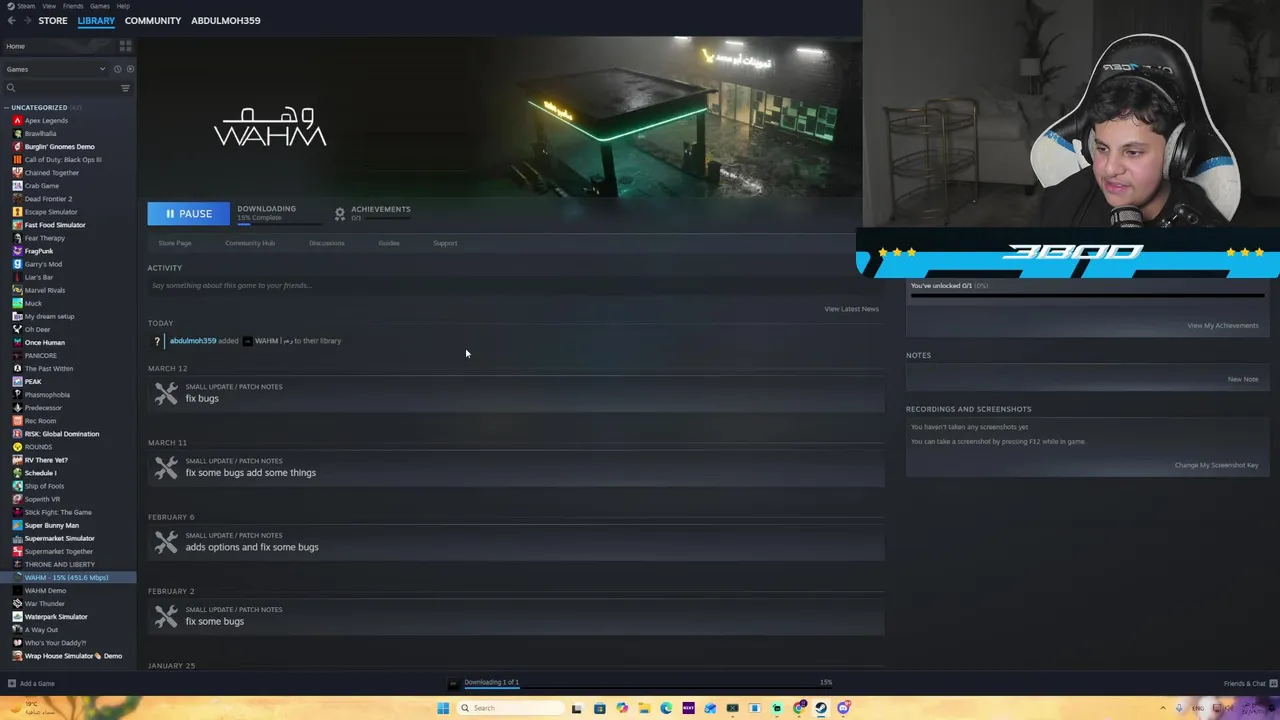The image size is (1280, 720).
Task: Toggle the library grid view icon
Action: 126,46
